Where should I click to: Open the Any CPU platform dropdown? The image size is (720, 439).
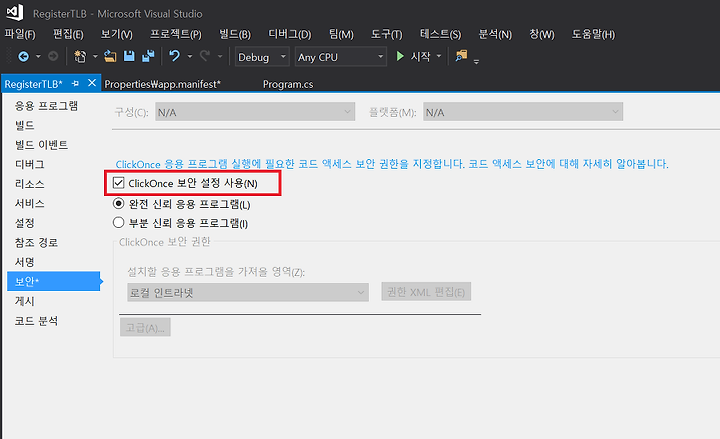341,57
